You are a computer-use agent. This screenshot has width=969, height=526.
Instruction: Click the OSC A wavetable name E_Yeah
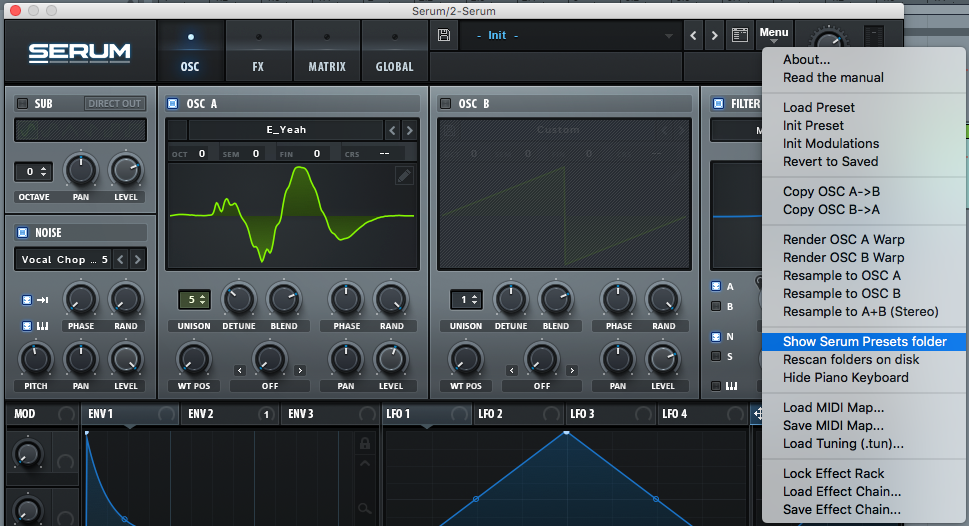pos(286,130)
